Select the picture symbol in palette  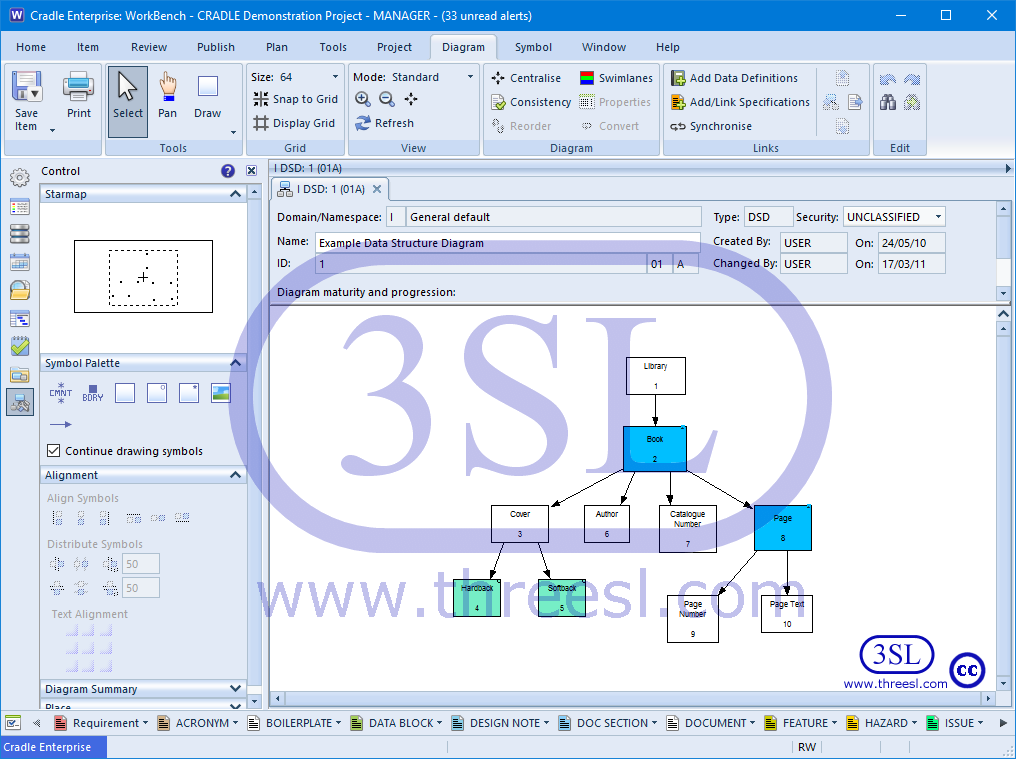click(x=221, y=393)
